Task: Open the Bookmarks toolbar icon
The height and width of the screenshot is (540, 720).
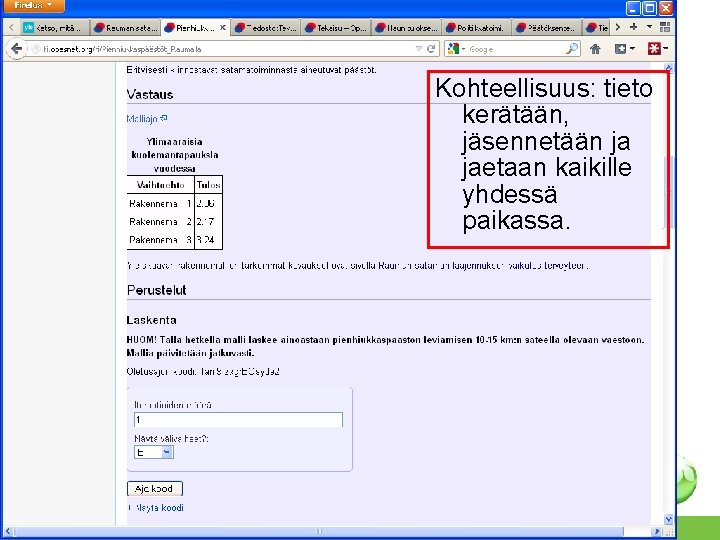Action: (x=620, y=49)
